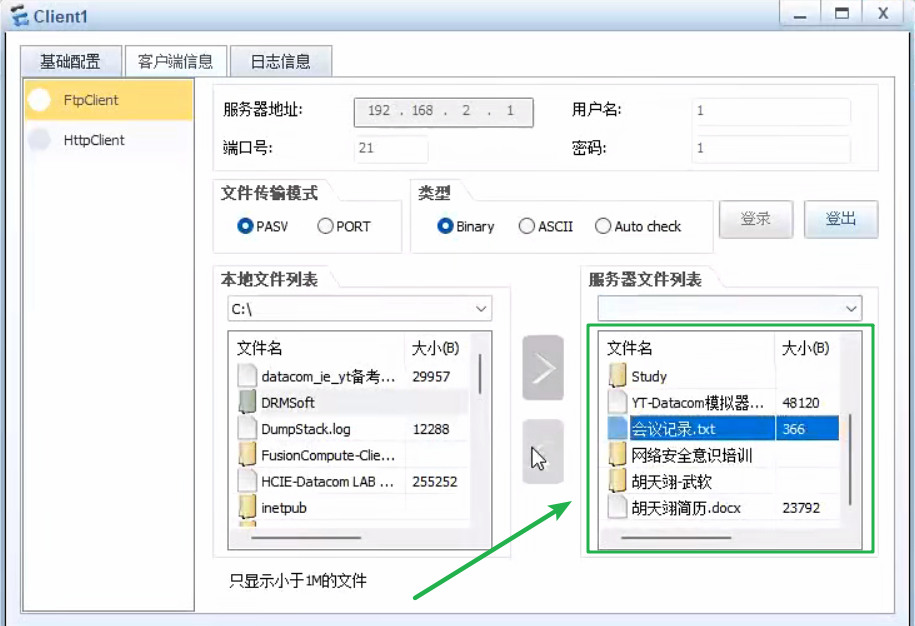Screen dimensions: 915x626
Task: Select DRMSoft in local file list
Action: click(288, 403)
